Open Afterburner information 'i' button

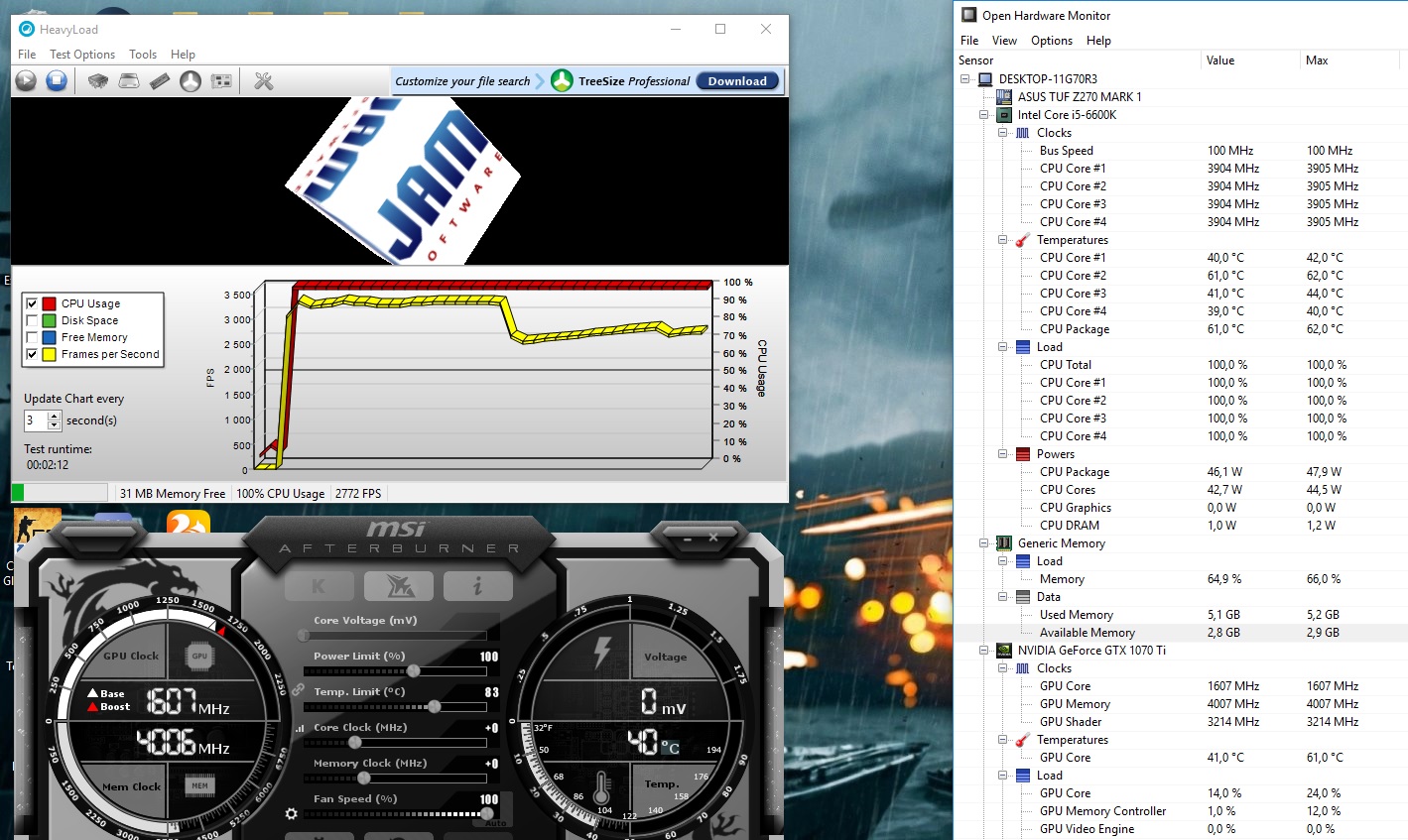point(477,586)
